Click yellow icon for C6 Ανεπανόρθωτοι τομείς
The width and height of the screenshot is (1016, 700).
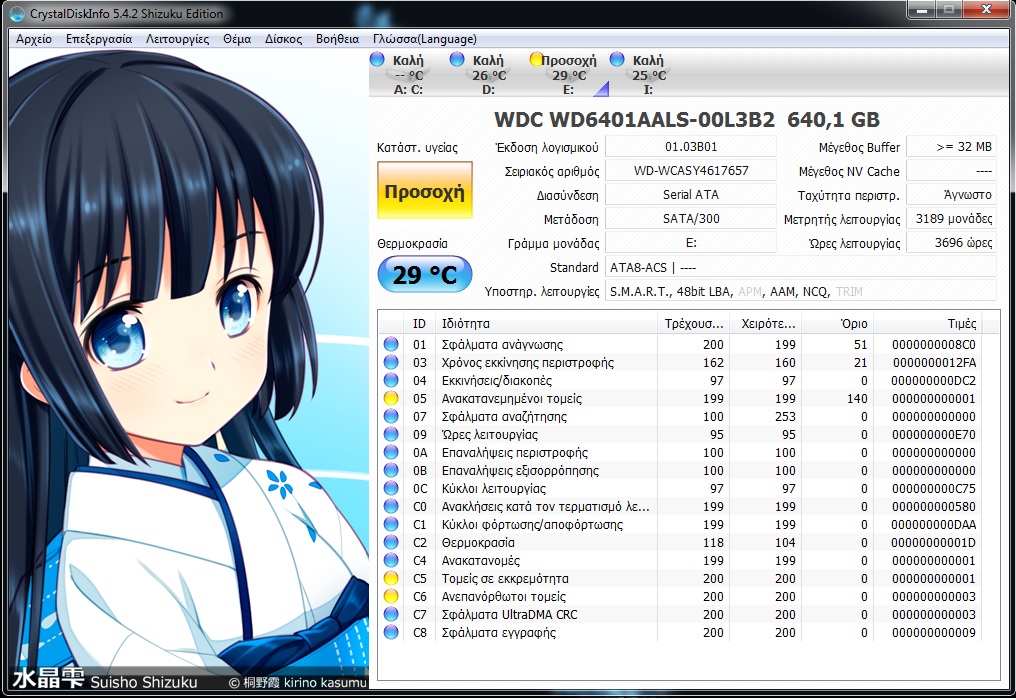391,596
